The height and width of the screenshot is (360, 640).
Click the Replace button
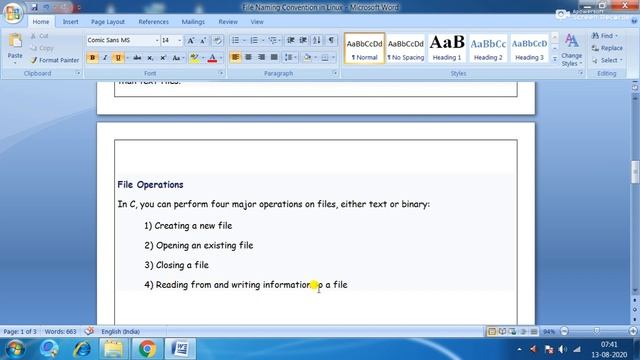(x=607, y=48)
